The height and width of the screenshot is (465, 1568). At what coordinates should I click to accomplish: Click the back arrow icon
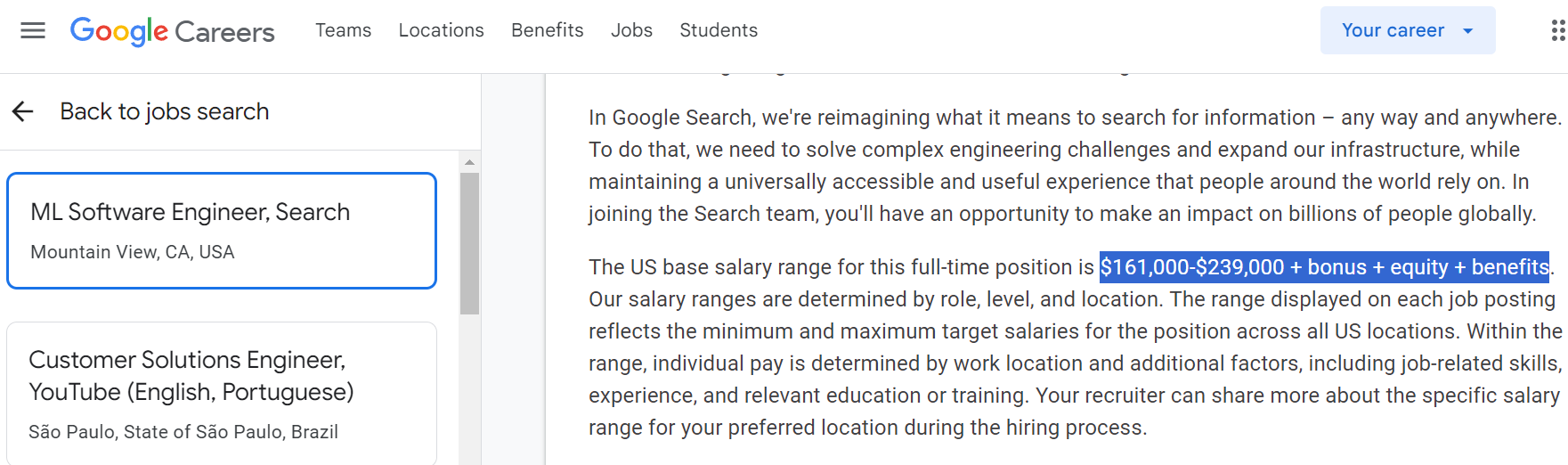pyautogui.click(x=23, y=111)
